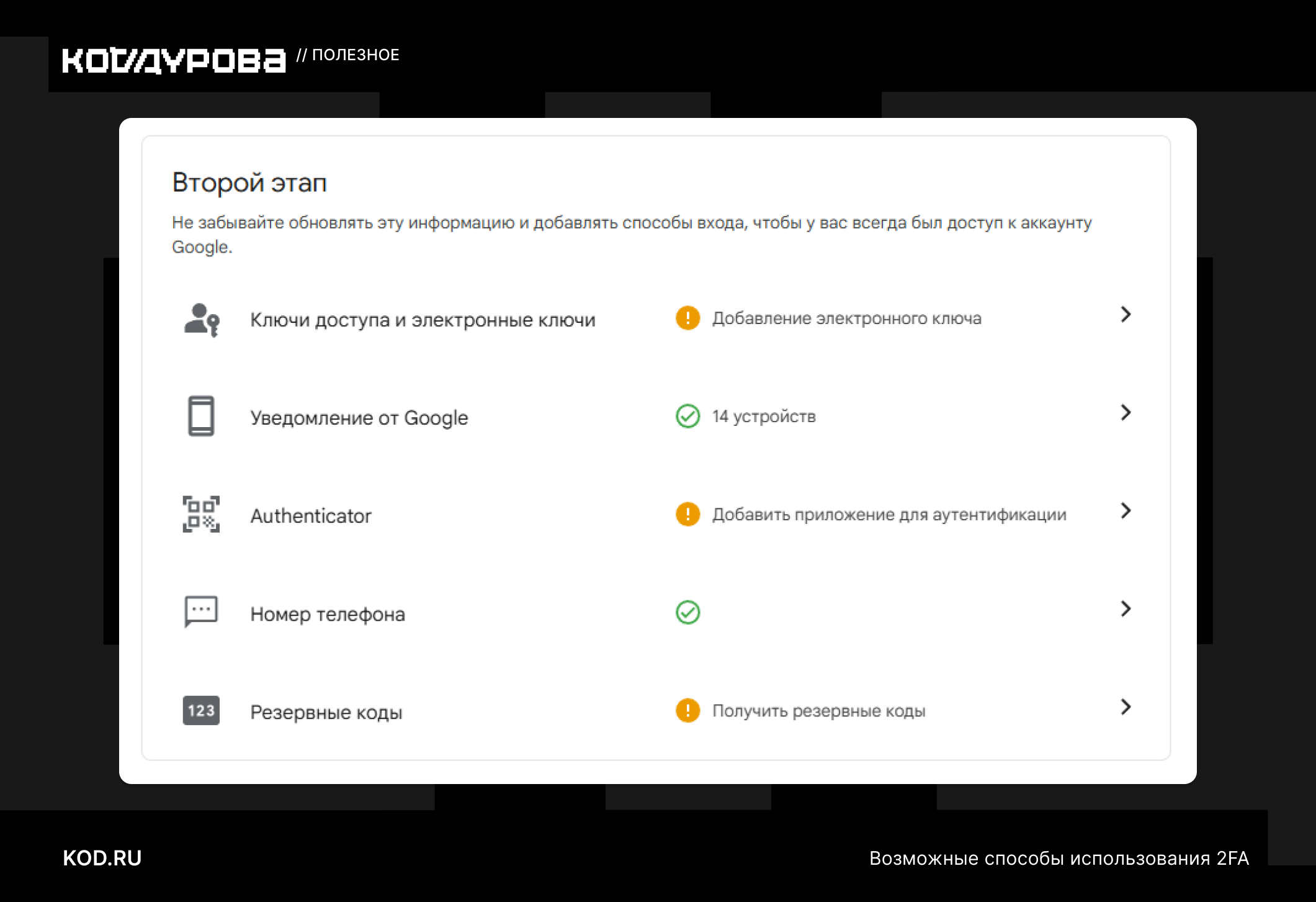Click orange warning icon in Authenticator row
Image resolution: width=1316 pixels, height=902 pixels.
[x=687, y=514]
